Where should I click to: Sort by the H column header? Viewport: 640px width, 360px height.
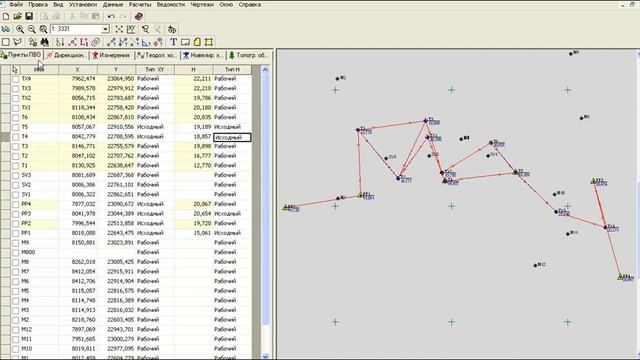pyautogui.click(x=193, y=70)
